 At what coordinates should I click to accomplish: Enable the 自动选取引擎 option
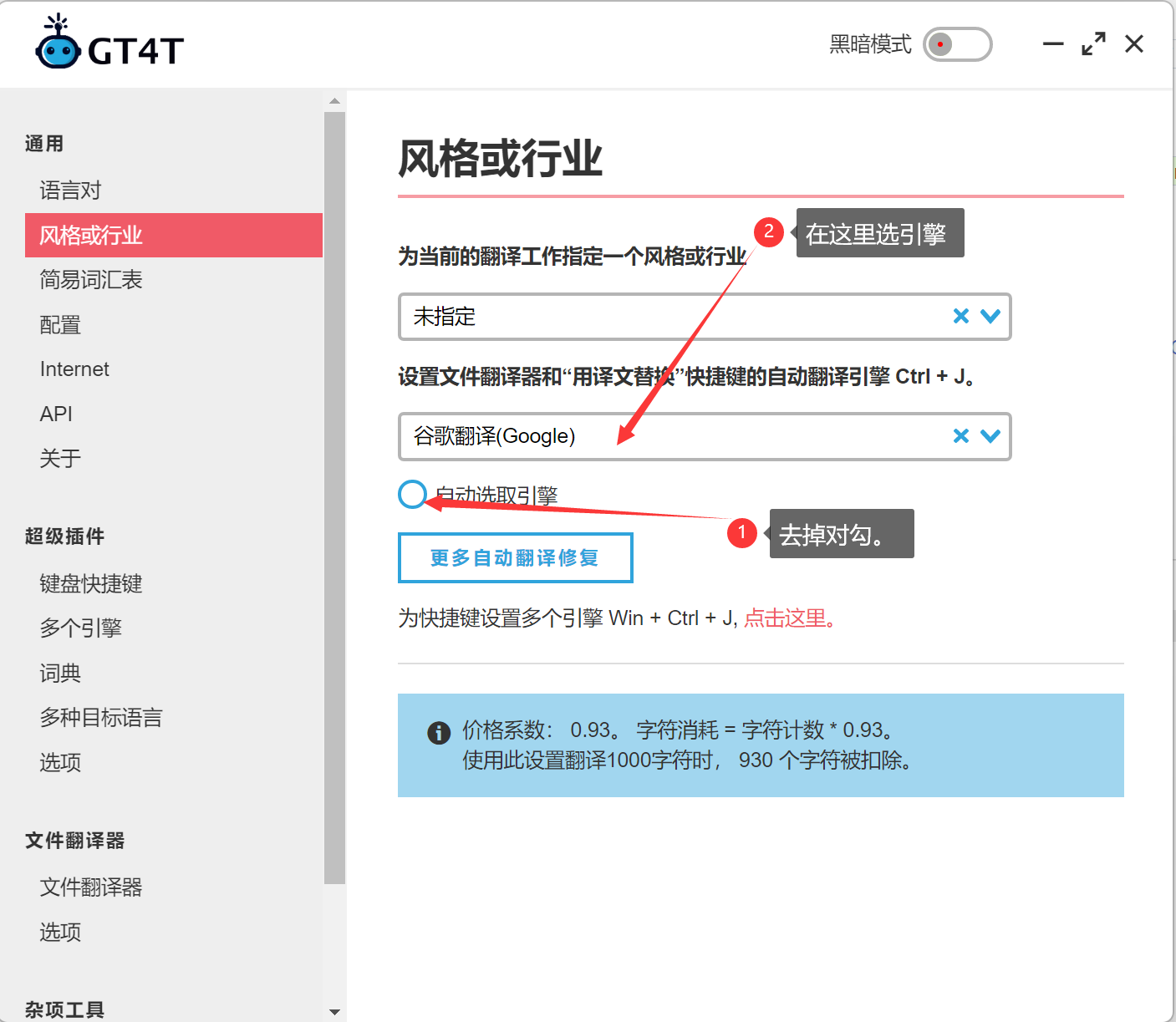click(x=412, y=495)
